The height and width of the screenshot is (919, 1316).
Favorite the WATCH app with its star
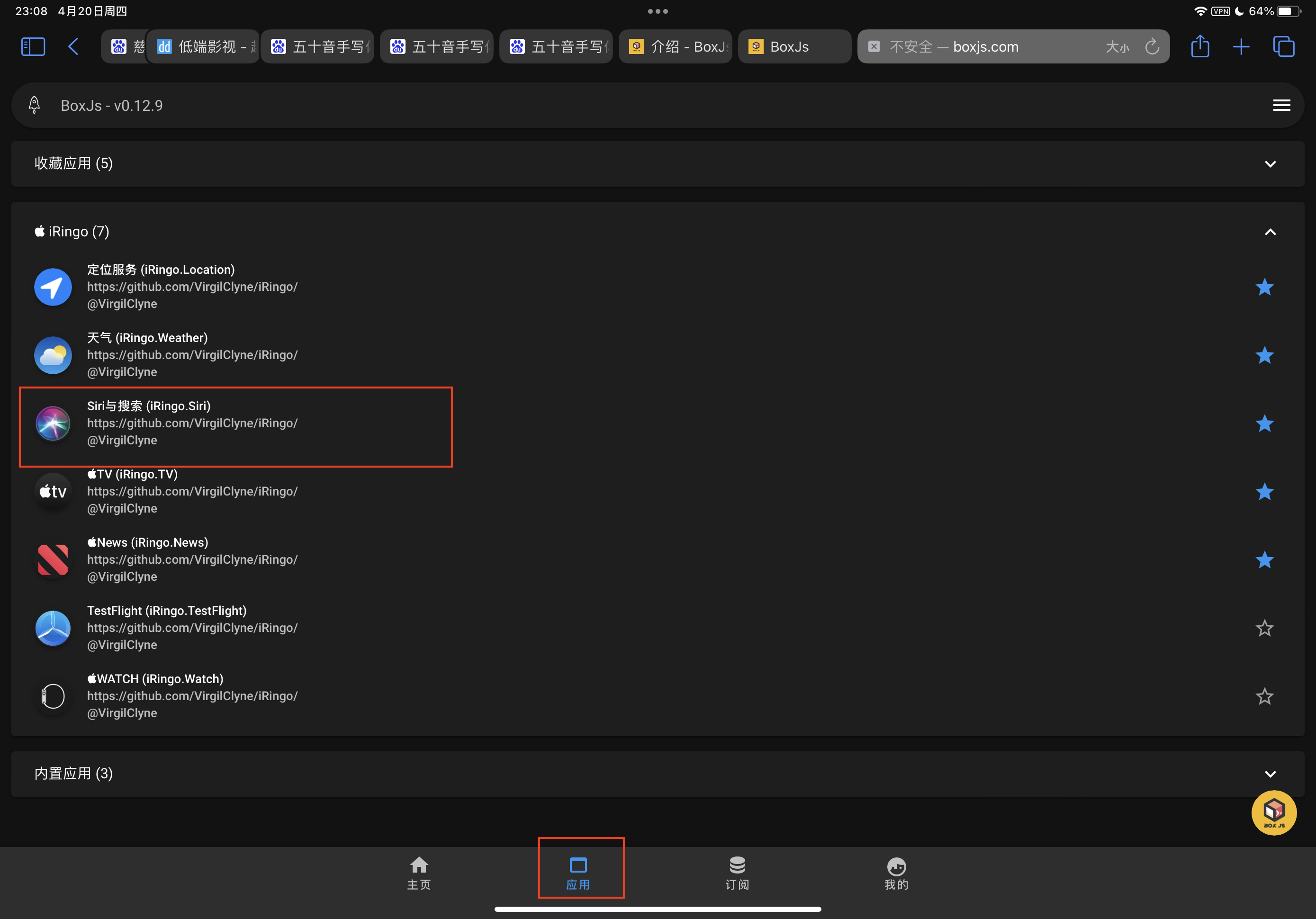[x=1264, y=696]
